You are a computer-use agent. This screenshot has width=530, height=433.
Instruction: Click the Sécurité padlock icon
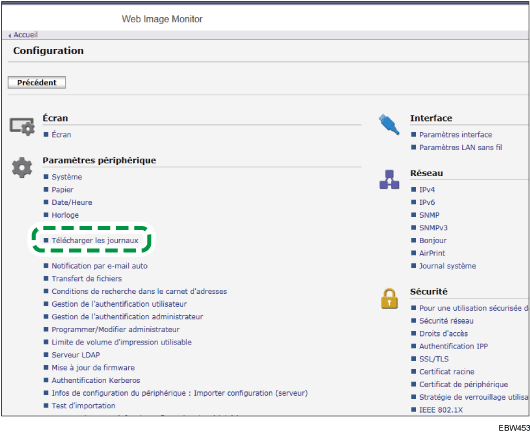pos(389,298)
